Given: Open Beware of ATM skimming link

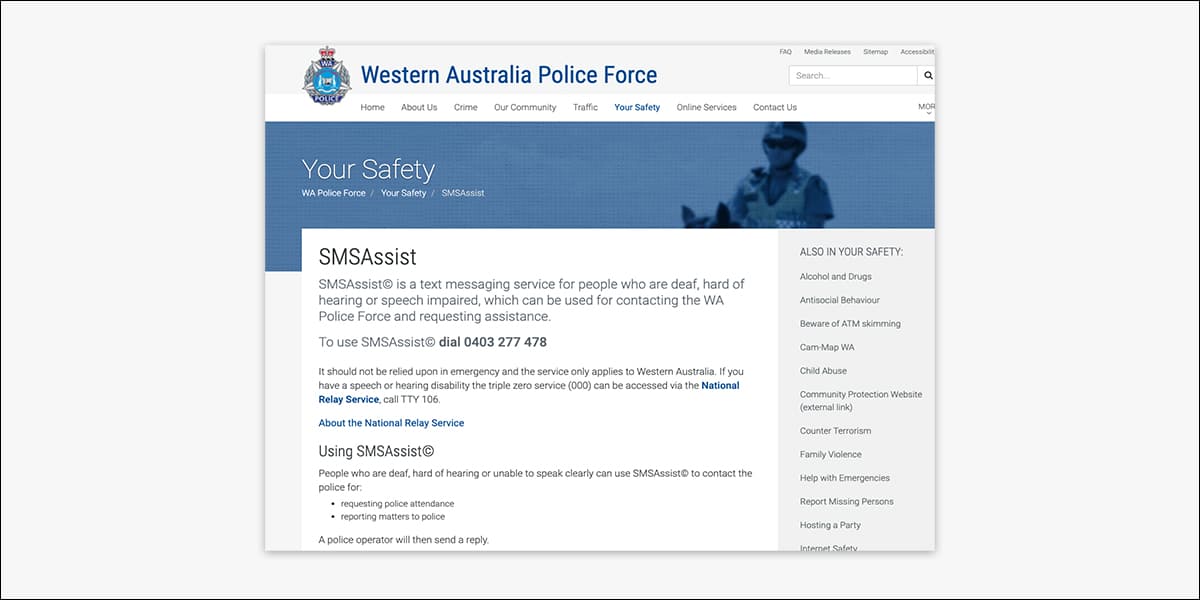Looking at the screenshot, I should tap(850, 324).
